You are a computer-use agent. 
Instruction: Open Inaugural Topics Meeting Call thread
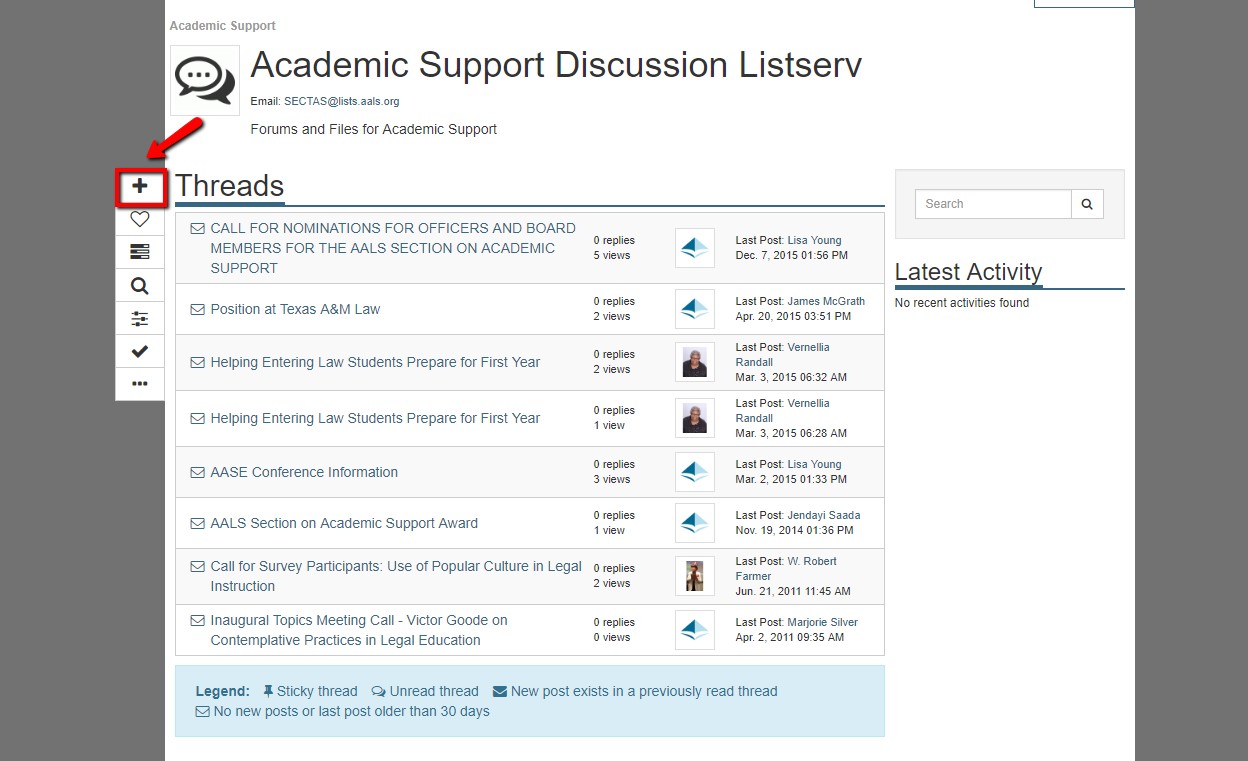coord(359,630)
